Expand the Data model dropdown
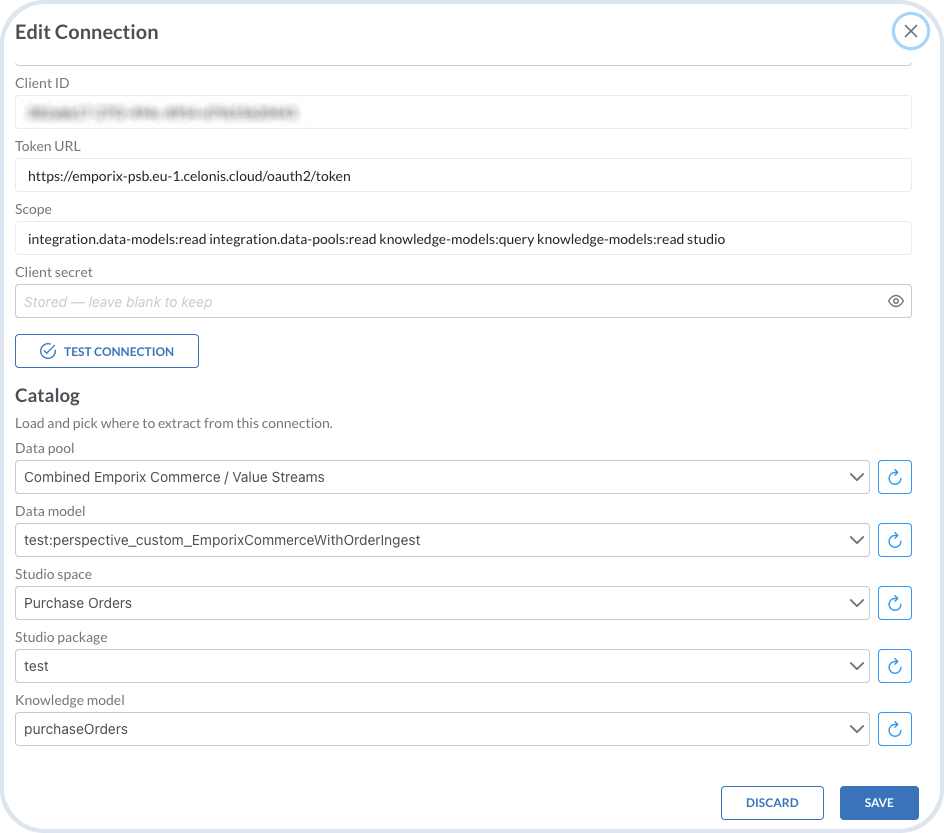This screenshot has height=833, width=944. coord(442,540)
